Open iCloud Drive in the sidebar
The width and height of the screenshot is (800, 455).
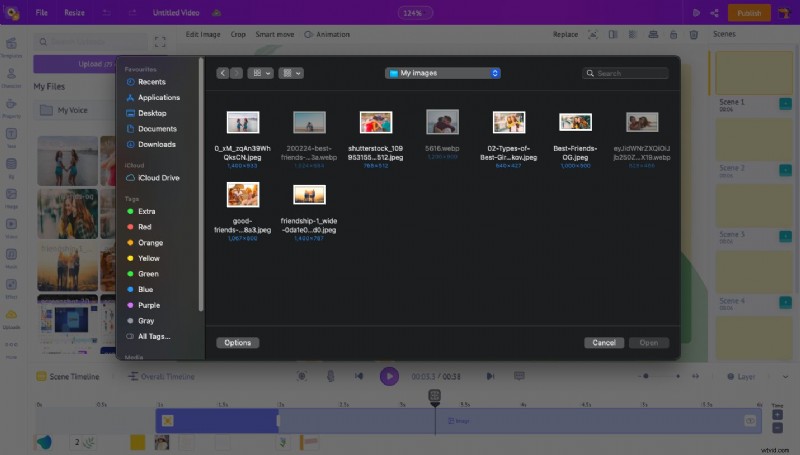[x=158, y=177]
